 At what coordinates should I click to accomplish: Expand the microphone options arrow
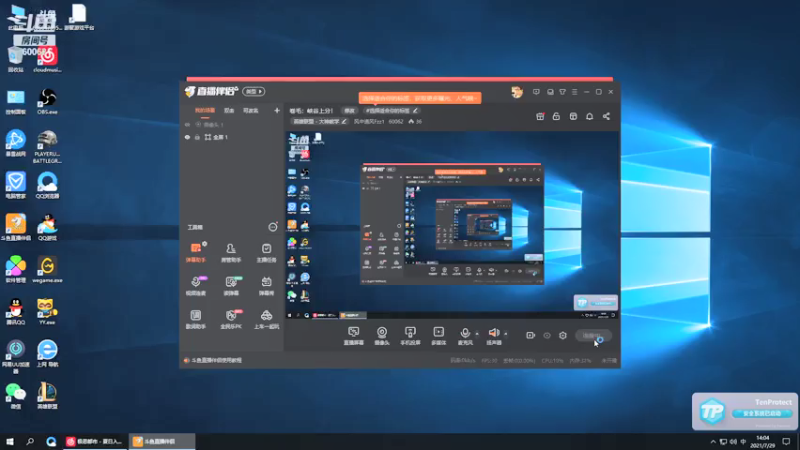477,334
